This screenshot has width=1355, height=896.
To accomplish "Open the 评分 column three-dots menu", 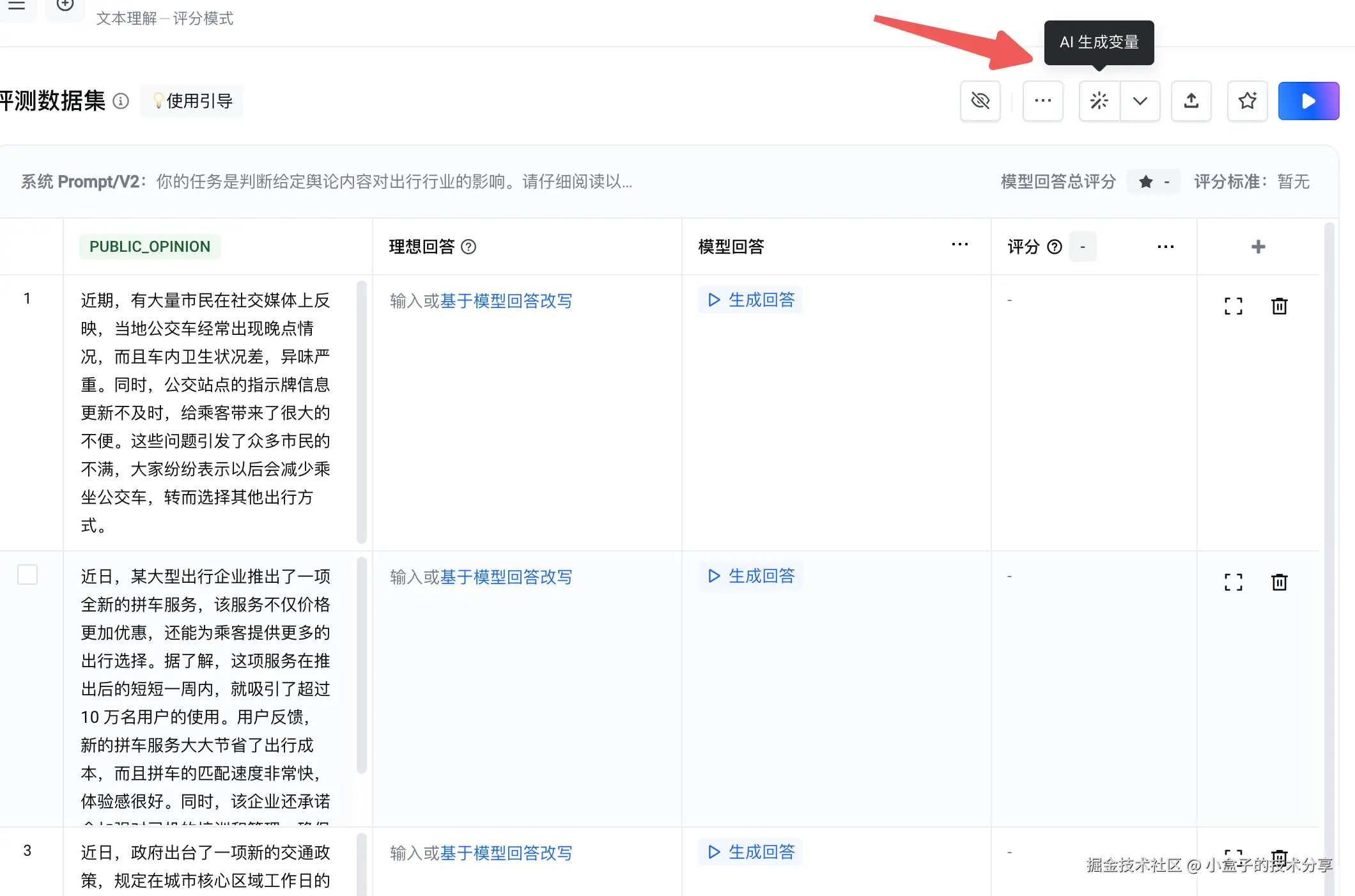I will click(x=1165, y=247).
